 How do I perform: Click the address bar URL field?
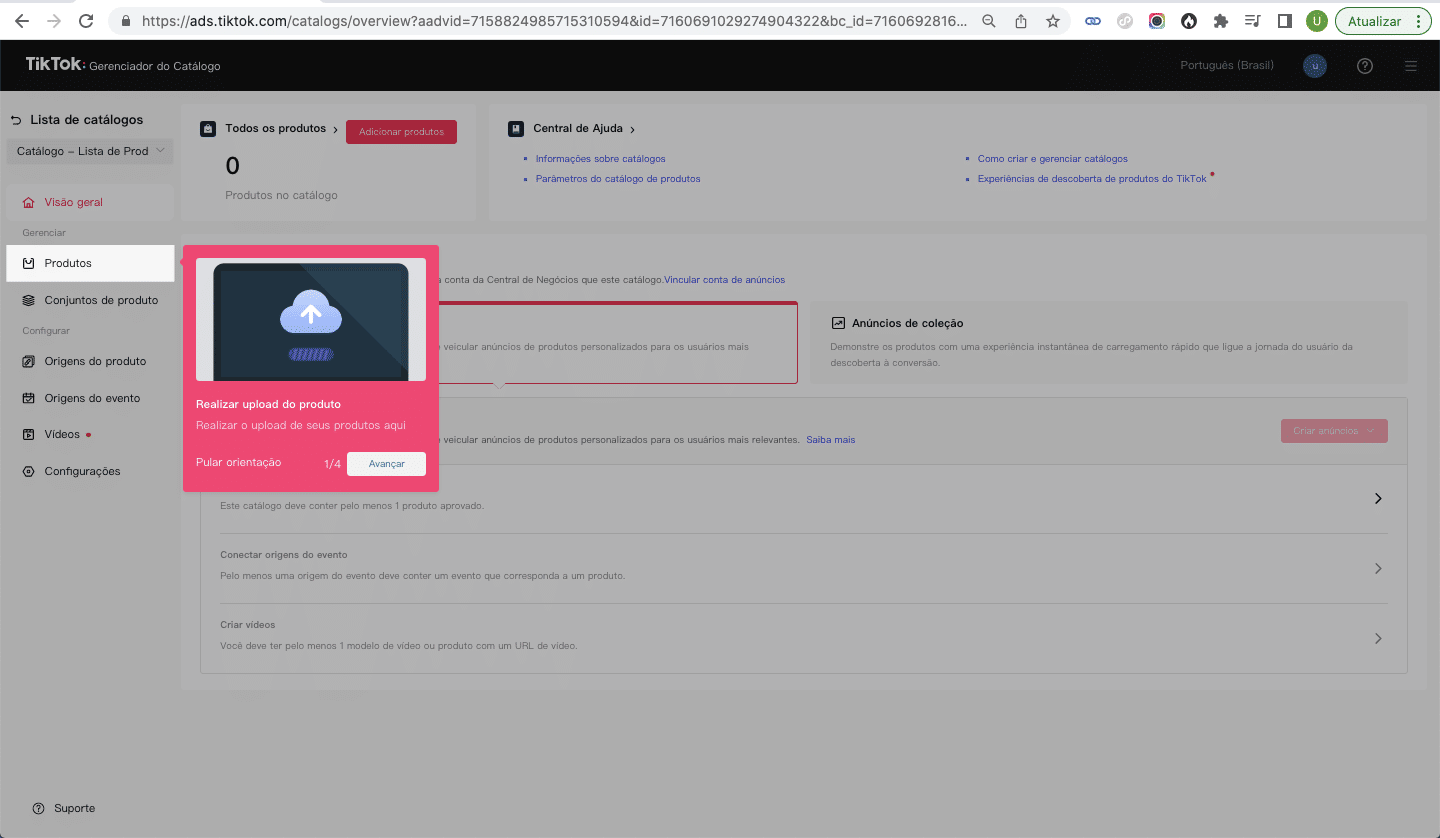coord(555,21)
